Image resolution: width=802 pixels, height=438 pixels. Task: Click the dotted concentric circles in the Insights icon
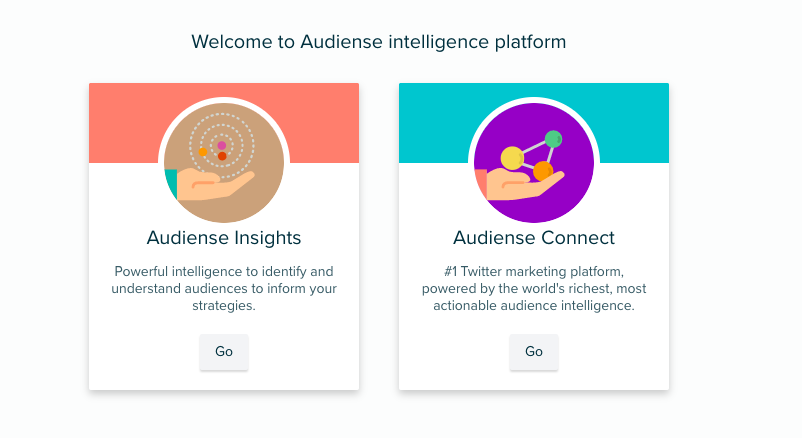tap(222, 146)
